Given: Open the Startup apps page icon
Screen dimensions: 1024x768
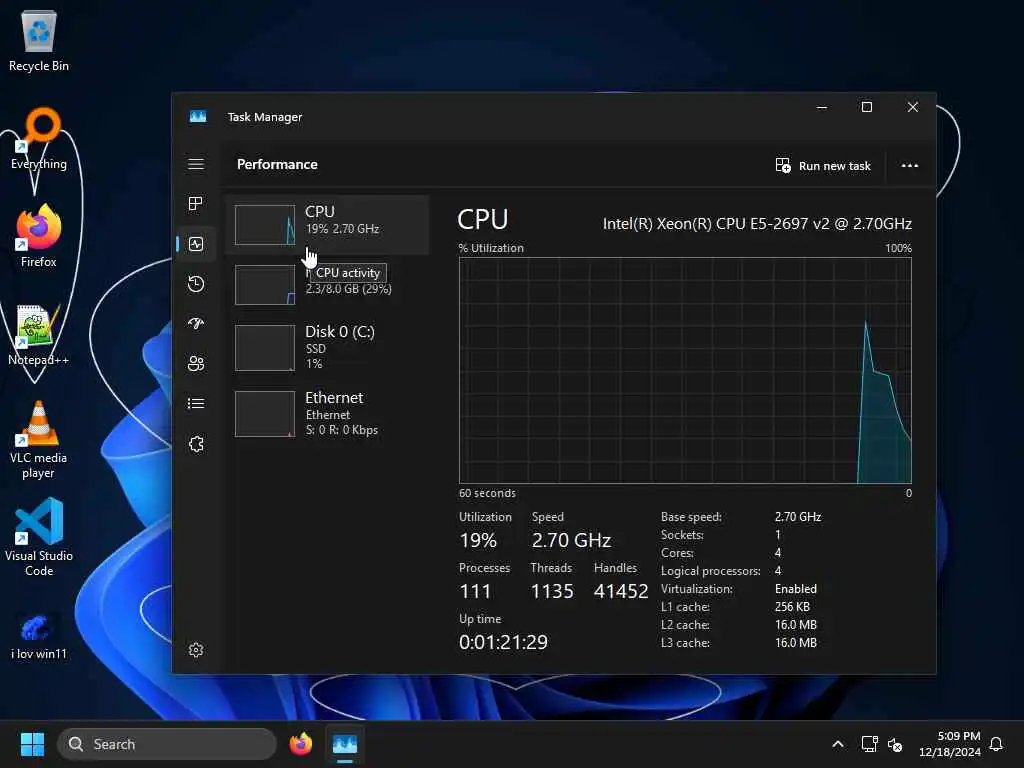Looking at the screenshot, I should coord(196,324).
